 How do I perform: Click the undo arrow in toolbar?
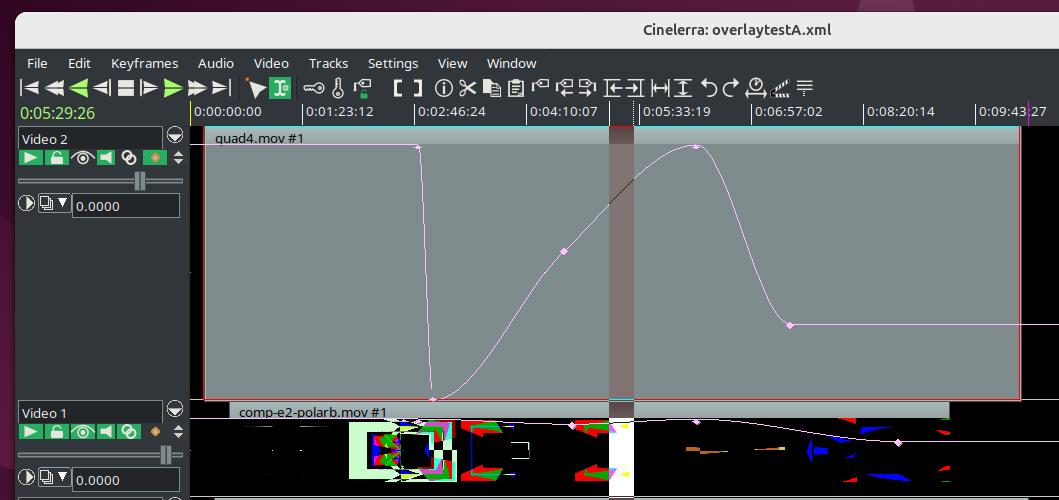pyautogui.click(x=708, y=88)
